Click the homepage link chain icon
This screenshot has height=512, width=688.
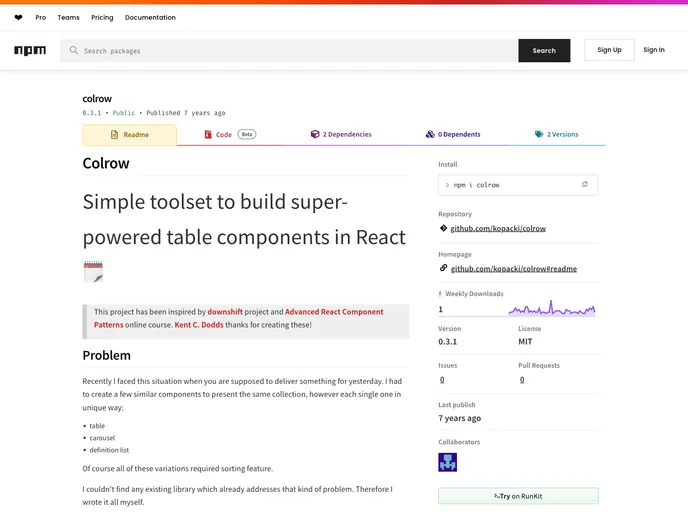443,268
